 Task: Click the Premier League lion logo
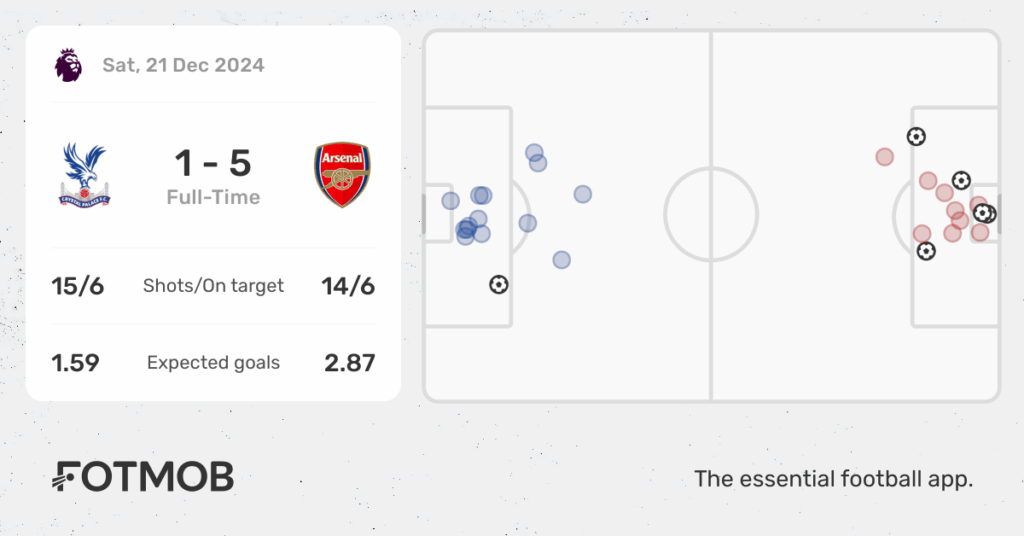pyautogui.click(x=68, y=65)
